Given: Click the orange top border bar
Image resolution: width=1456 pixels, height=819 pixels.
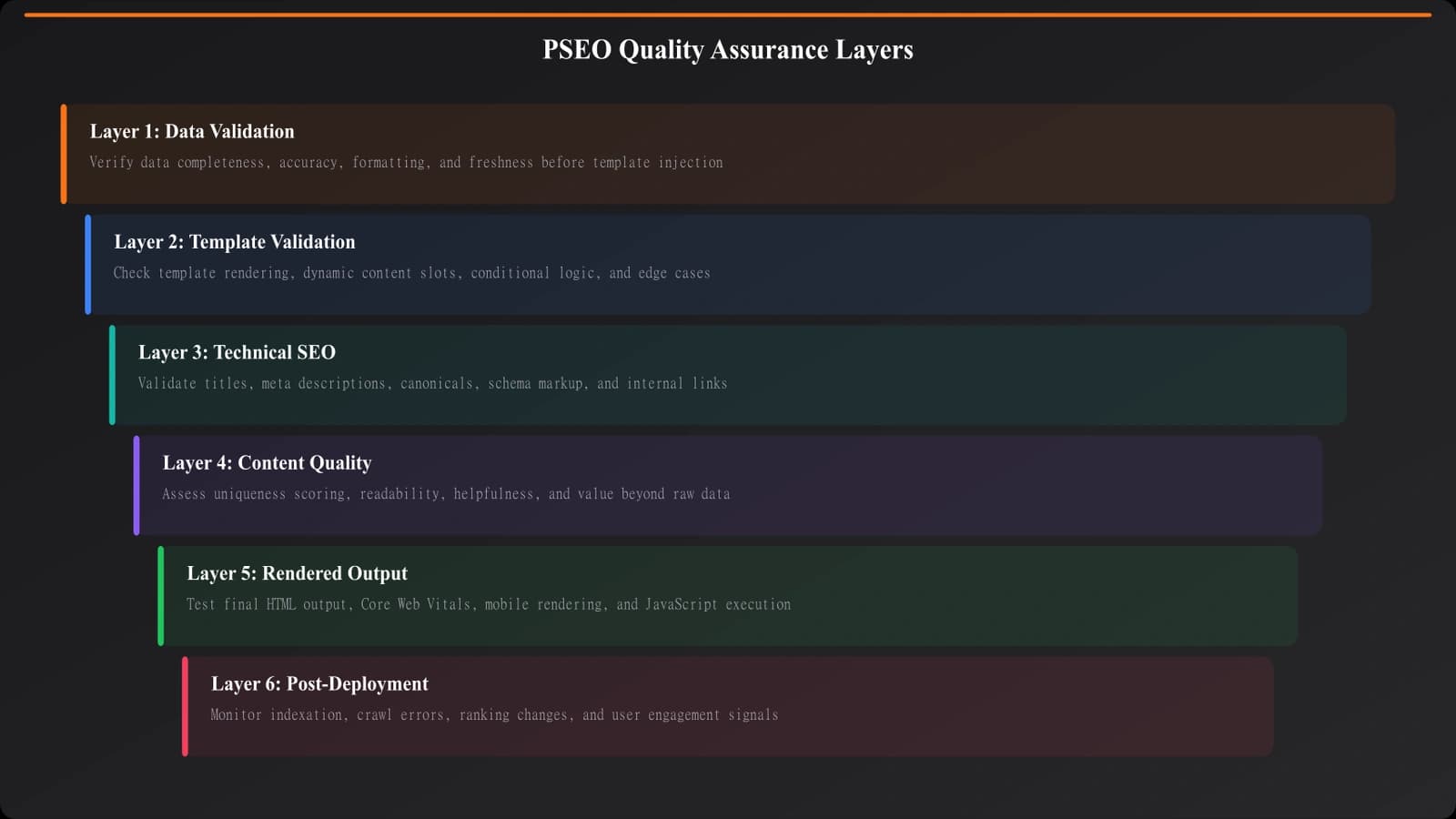Looking at the screenshot, I should (x=728, y=14).
